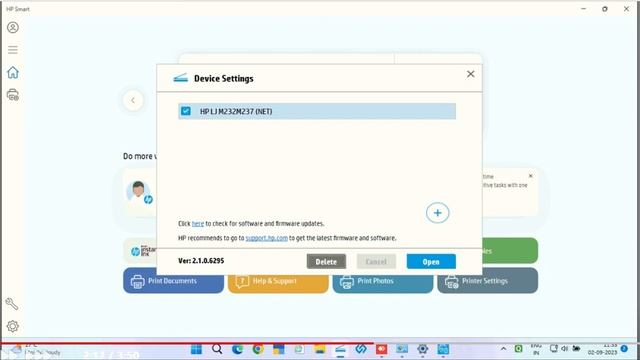Click the green tile behind dialog
Image resolution: width=640 pixels, height=360 pixels.
tap(510, 251)
